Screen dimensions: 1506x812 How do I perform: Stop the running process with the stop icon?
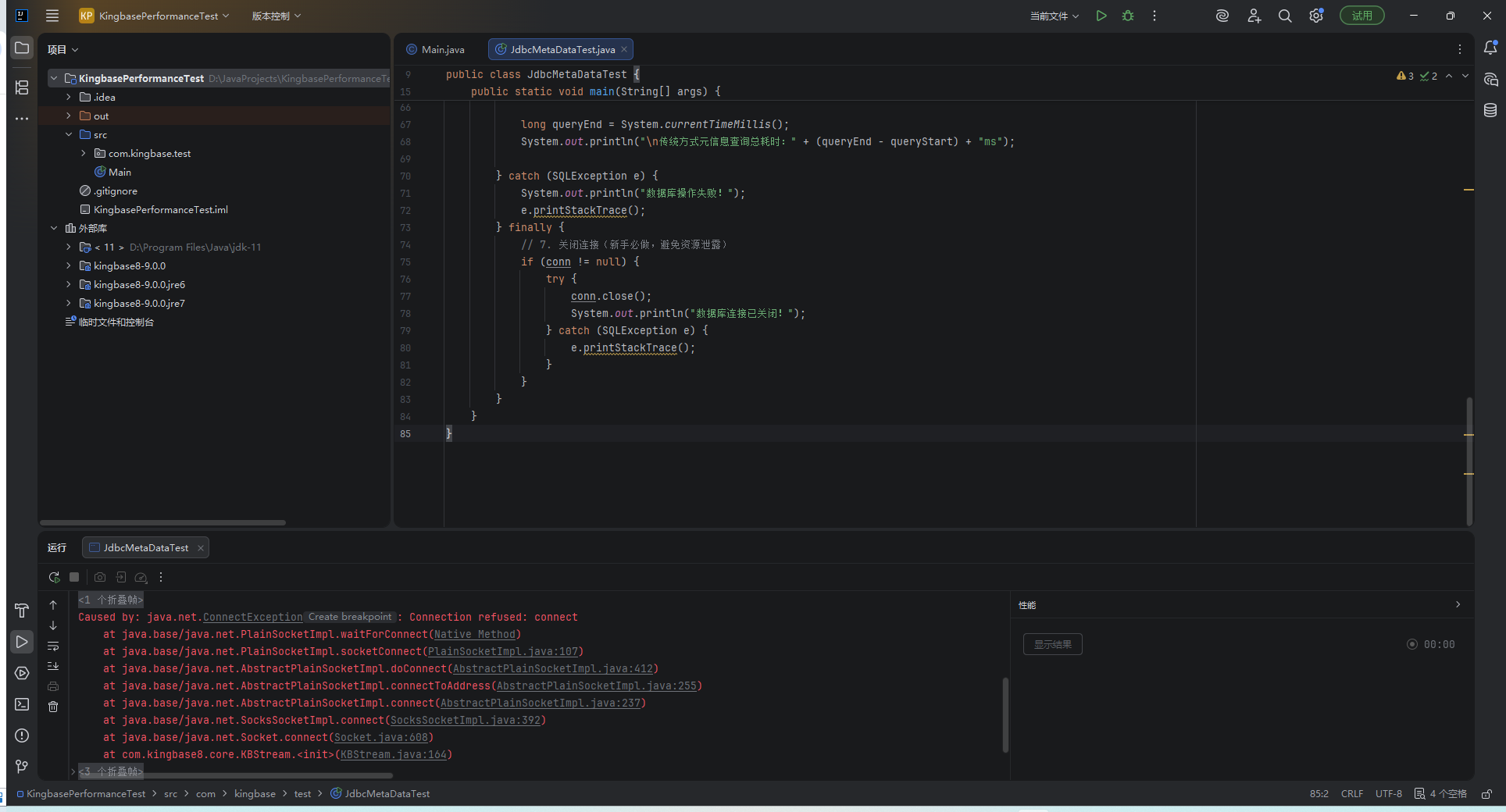point(74,578)
